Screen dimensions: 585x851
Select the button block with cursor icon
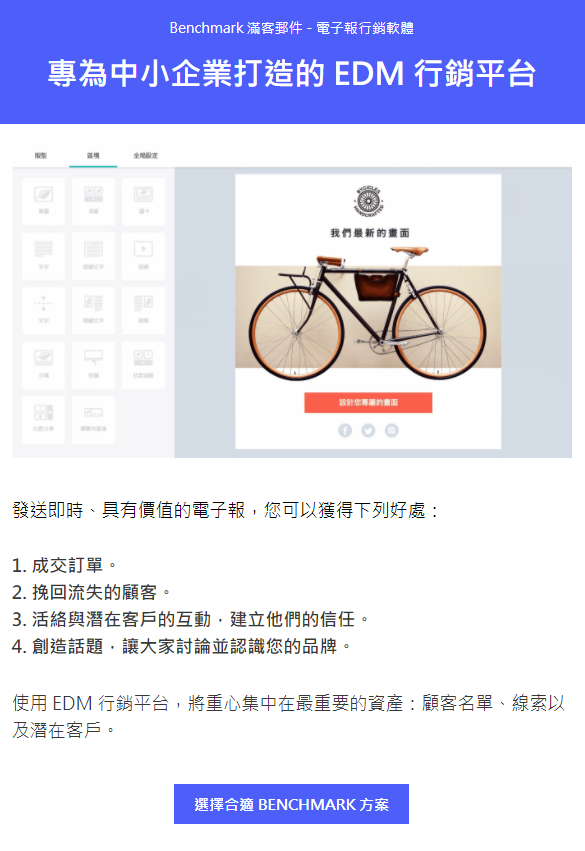[93, 365]
